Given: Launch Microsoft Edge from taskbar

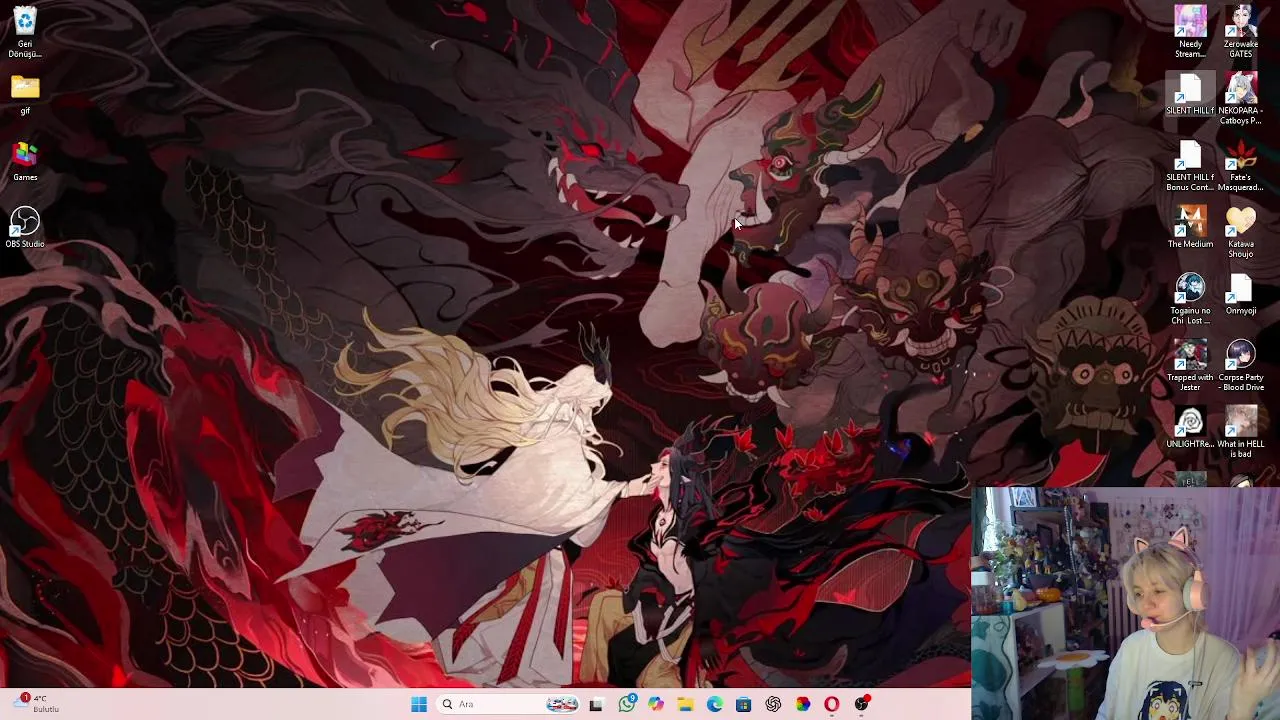Looking at the screenshot, I should [x=715, y=704].
